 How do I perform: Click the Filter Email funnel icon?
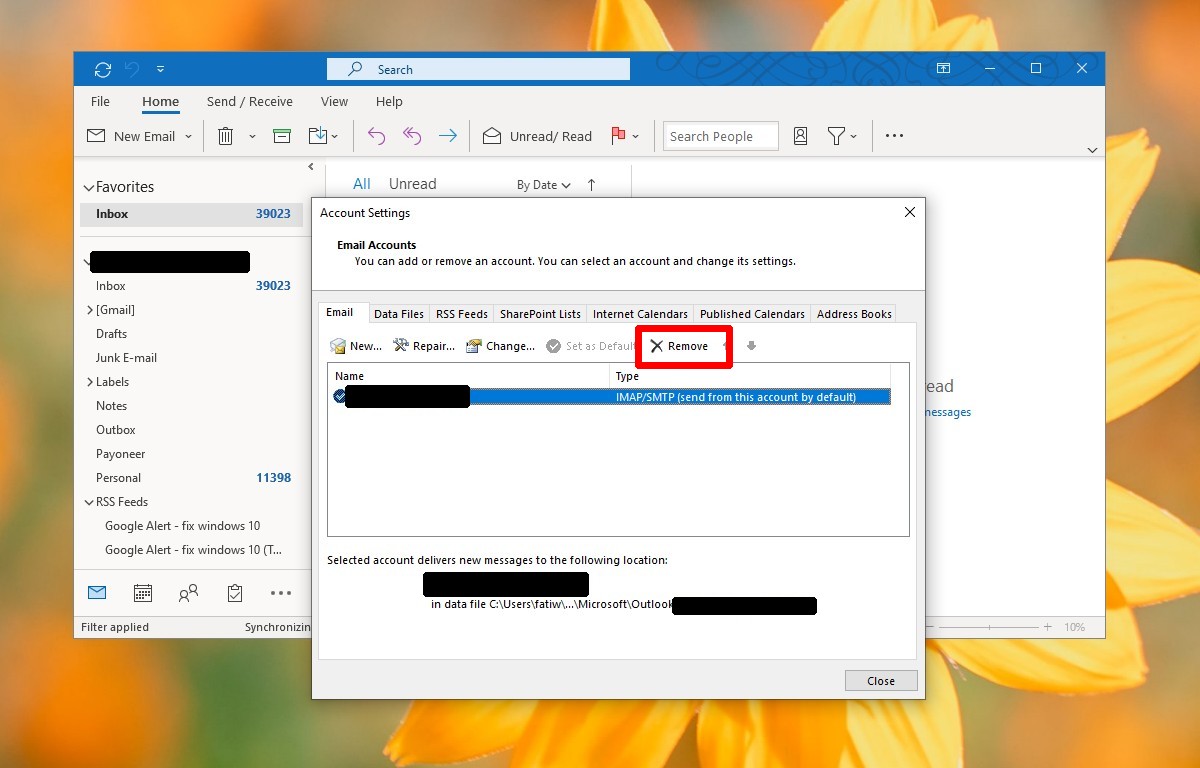point(837,136)
